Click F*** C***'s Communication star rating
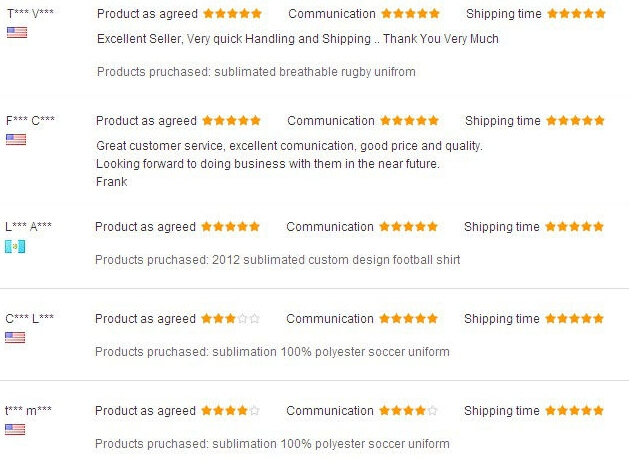 [x=410, y=120]
